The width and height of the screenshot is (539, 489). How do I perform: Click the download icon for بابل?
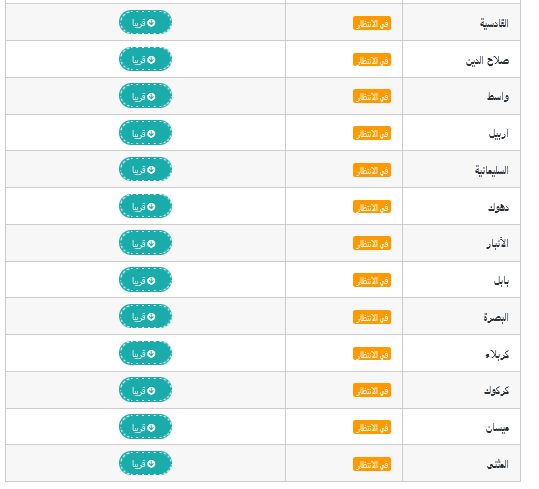[151, 280]
